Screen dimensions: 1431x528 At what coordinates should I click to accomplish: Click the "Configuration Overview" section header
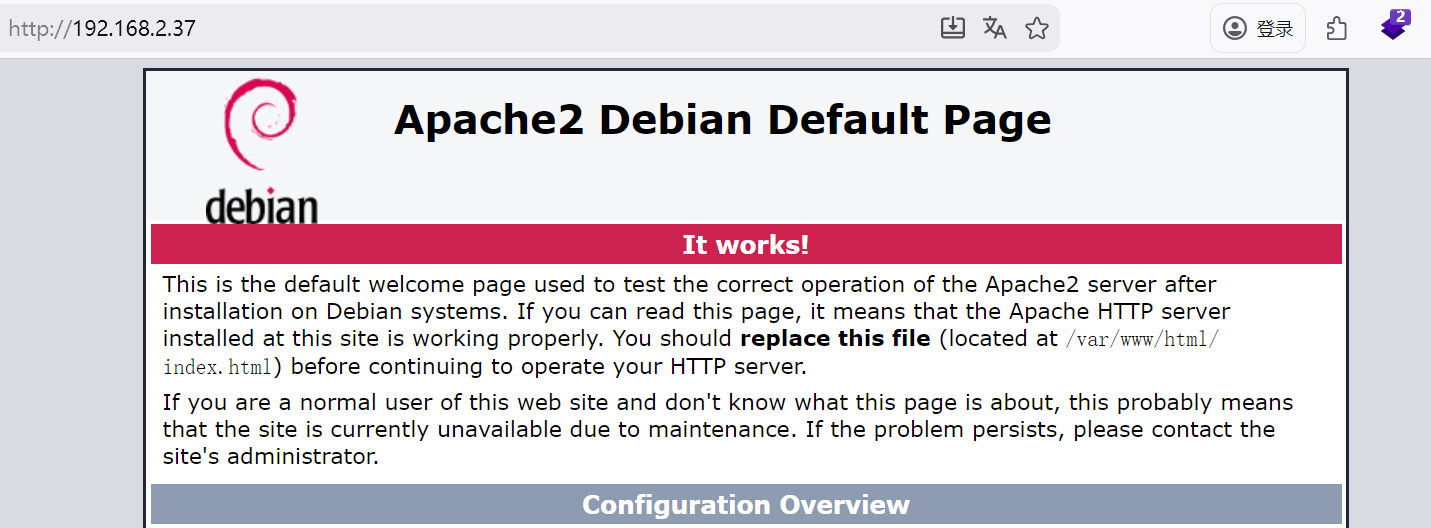(x=745, y=505)
